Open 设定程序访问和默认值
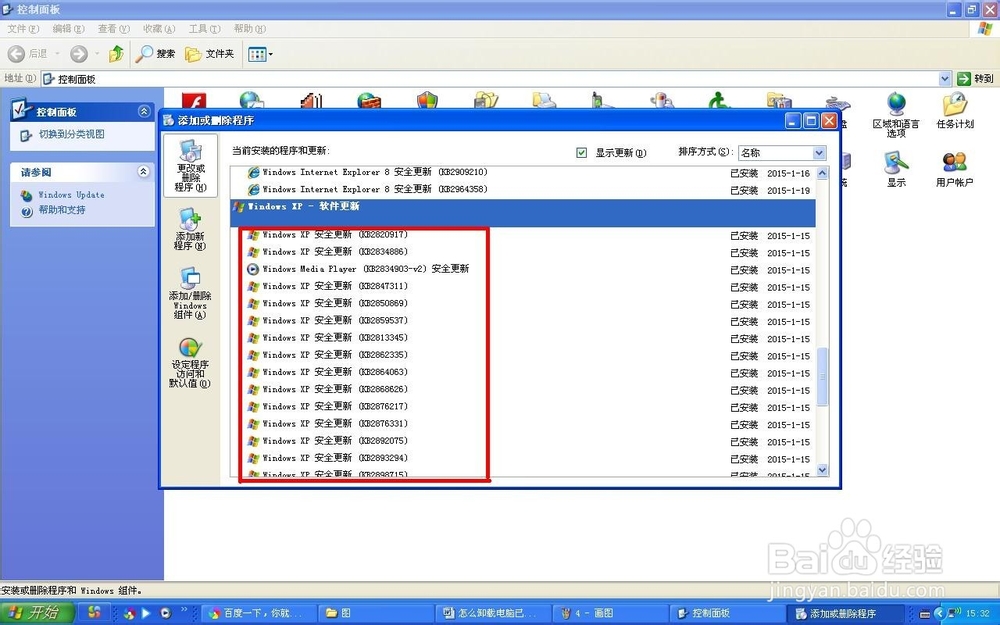Image resolution: width=1000 pixels, height=625 pixels. coord(190,362)
